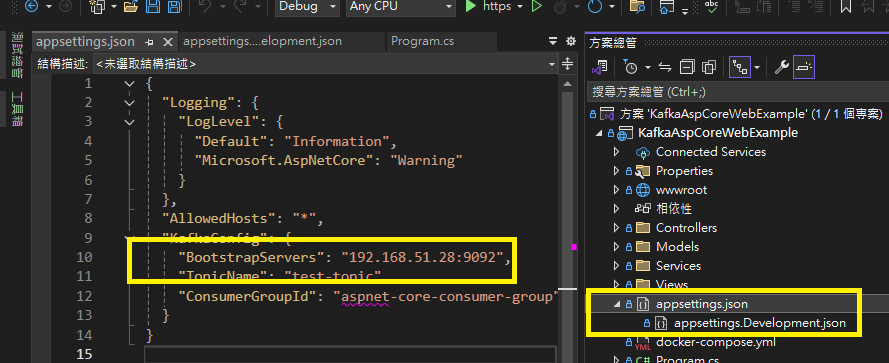The image size is (889, 363).
Task: Select the Properties node in Solution Explorer
Action: click(684, 171)
